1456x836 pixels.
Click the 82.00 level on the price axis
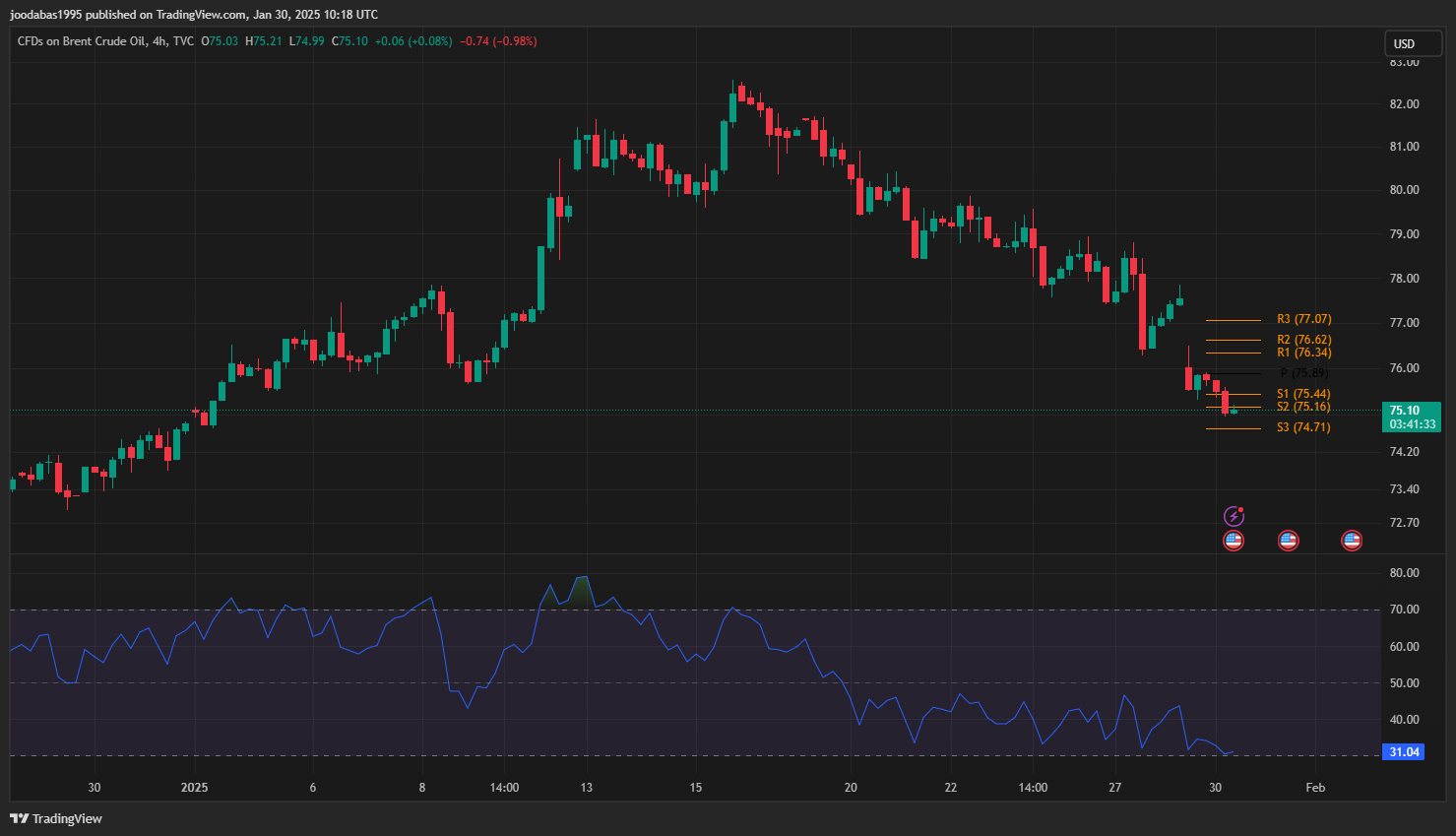[1404, 104]
